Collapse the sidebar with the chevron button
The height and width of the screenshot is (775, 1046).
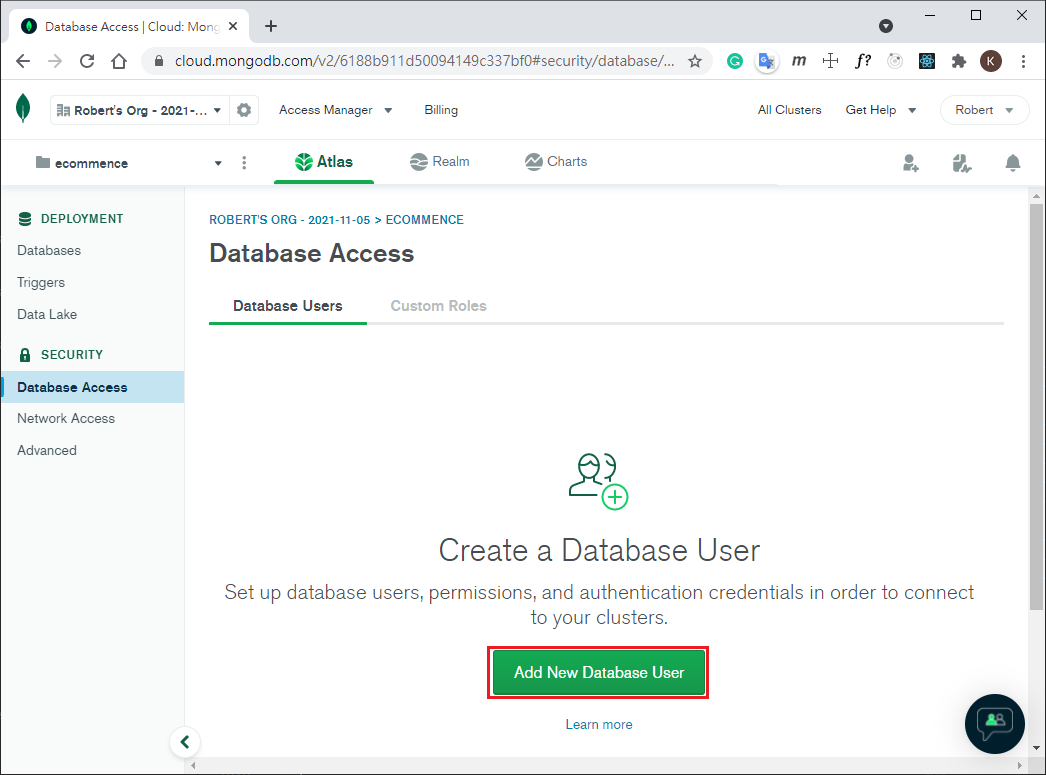(185, 742)
